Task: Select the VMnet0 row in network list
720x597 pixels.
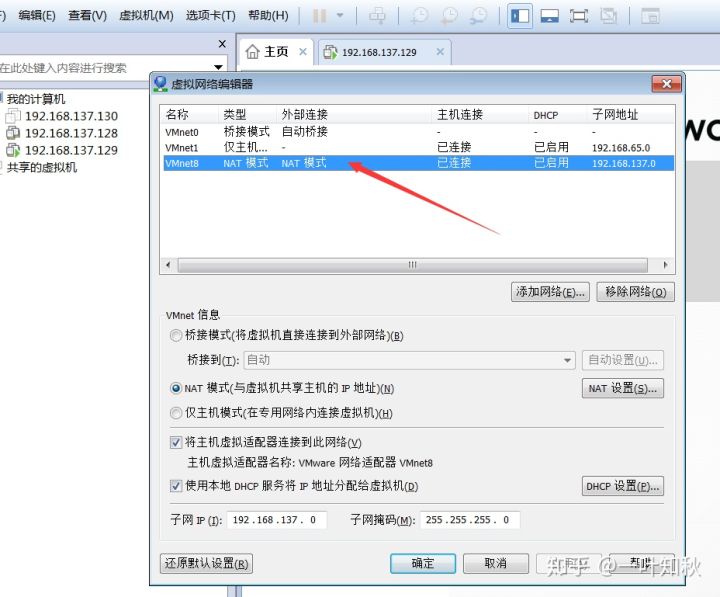Action: point(418,132)
